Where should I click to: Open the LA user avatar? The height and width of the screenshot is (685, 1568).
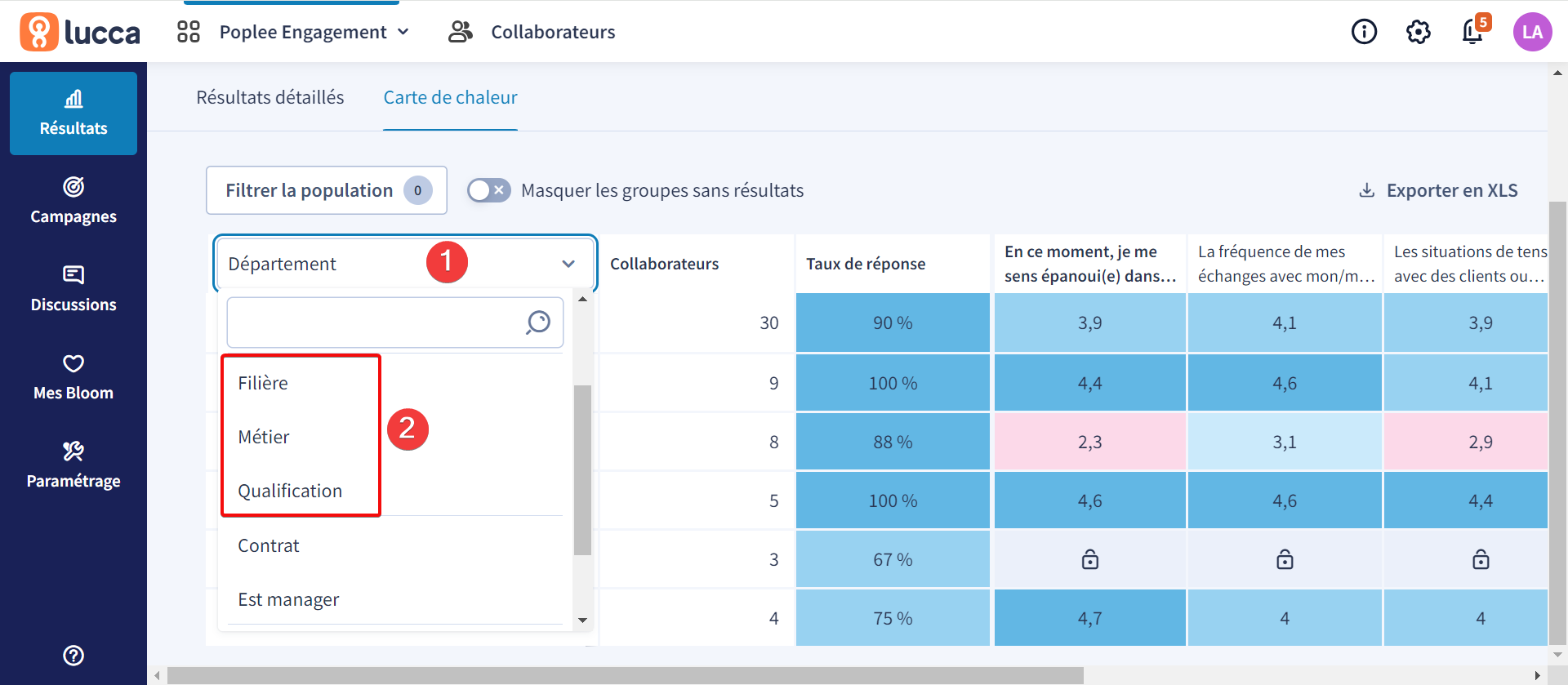[1532, 32]
